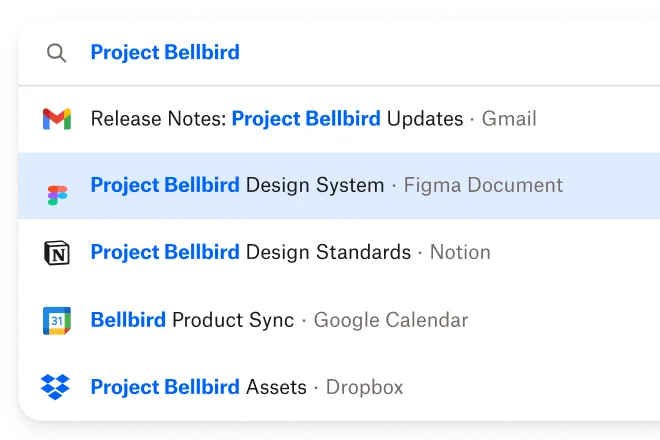Click the "Dropbox" source label
660x440 pixels.
[x=364, y=386]
